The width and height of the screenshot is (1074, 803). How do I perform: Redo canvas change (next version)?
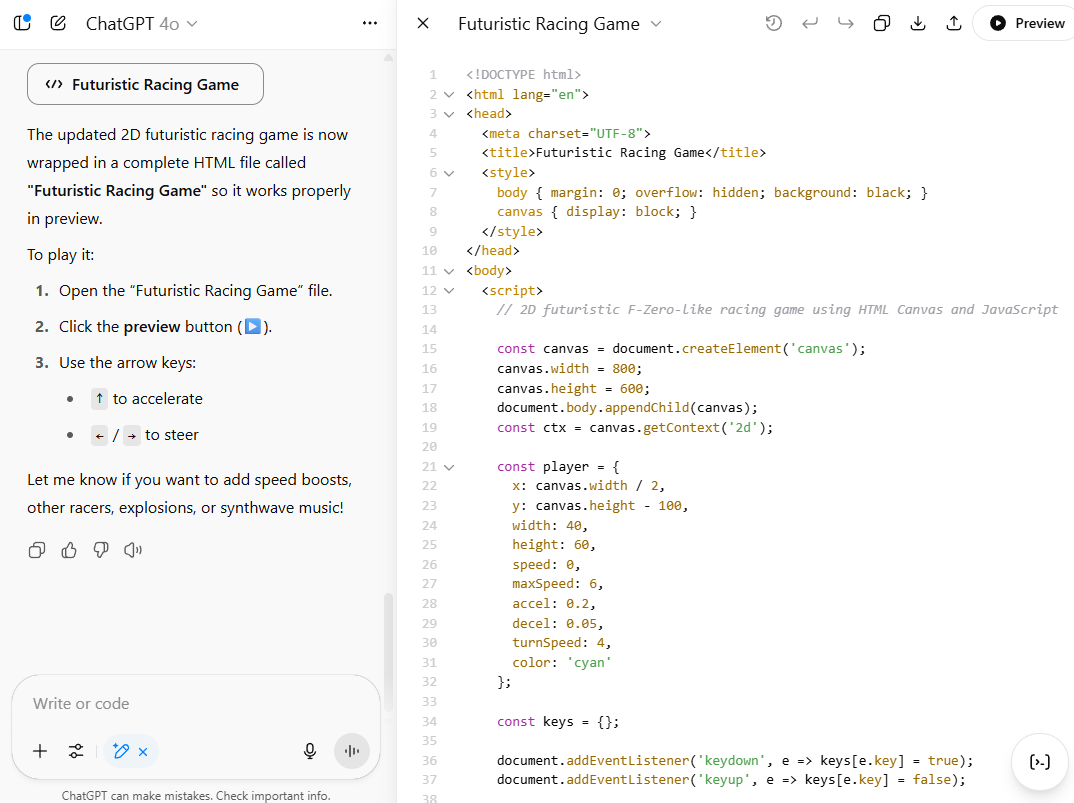tap(846, 23)
